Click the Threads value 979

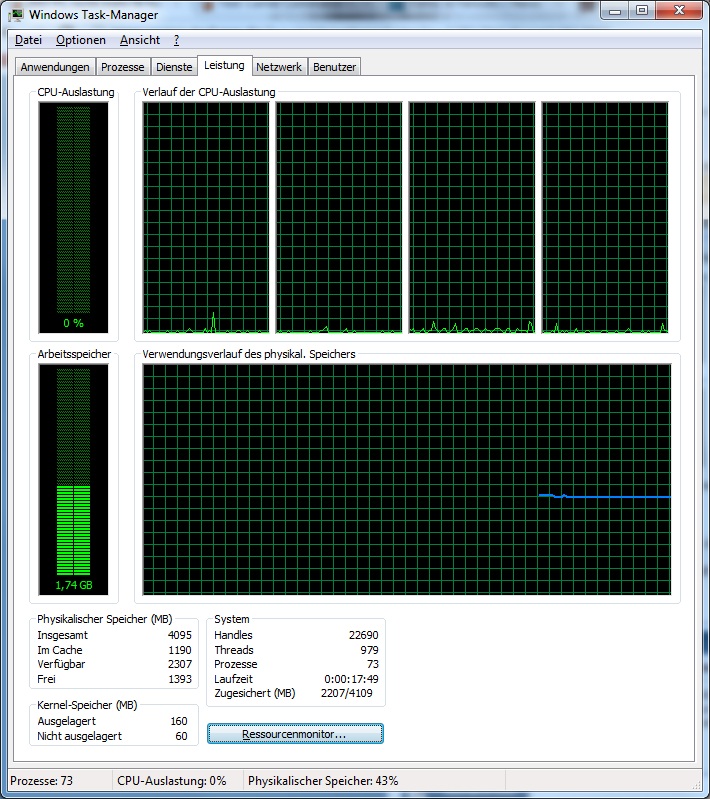pyautogui.click(x=369, y=650)
